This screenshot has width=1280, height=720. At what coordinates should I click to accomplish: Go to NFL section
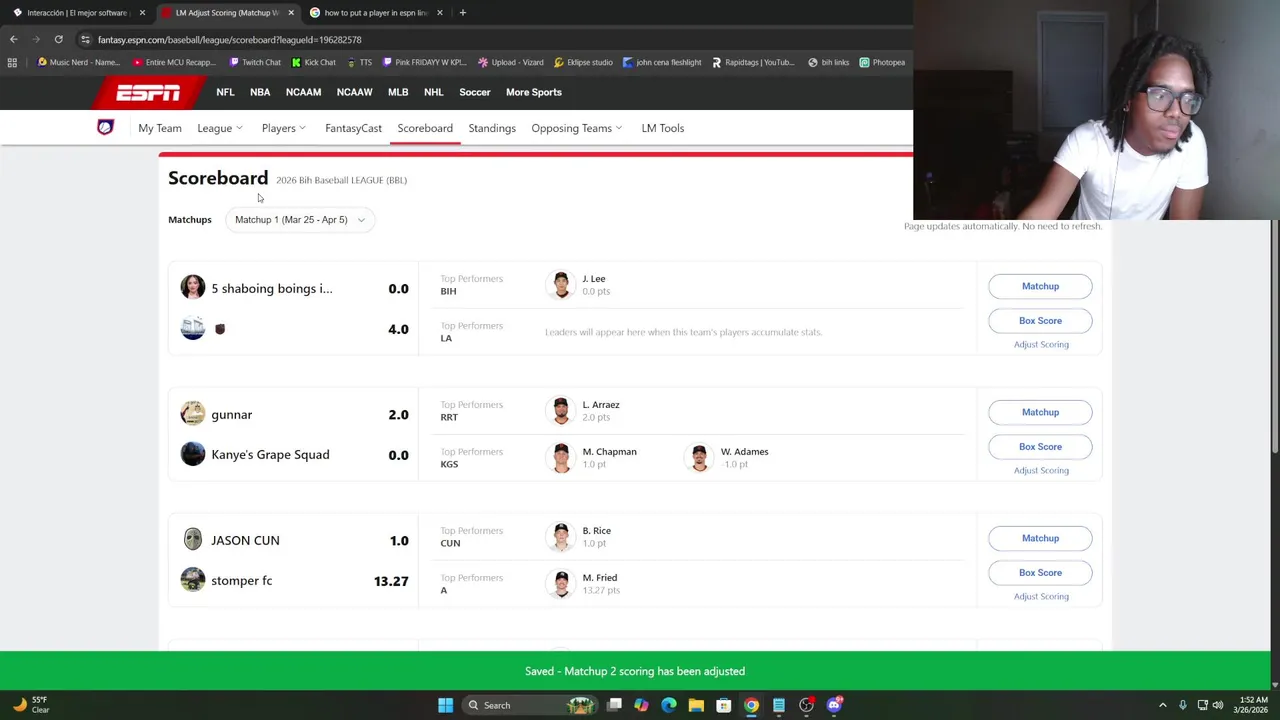click(225, 92)
